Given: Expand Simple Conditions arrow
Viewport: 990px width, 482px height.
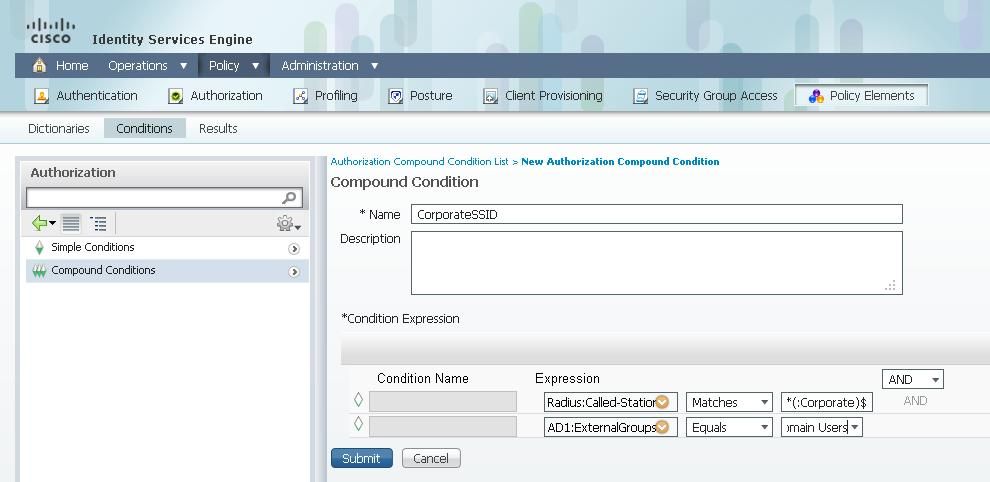Looking at the screenshot, I should [x=294, y=249].
